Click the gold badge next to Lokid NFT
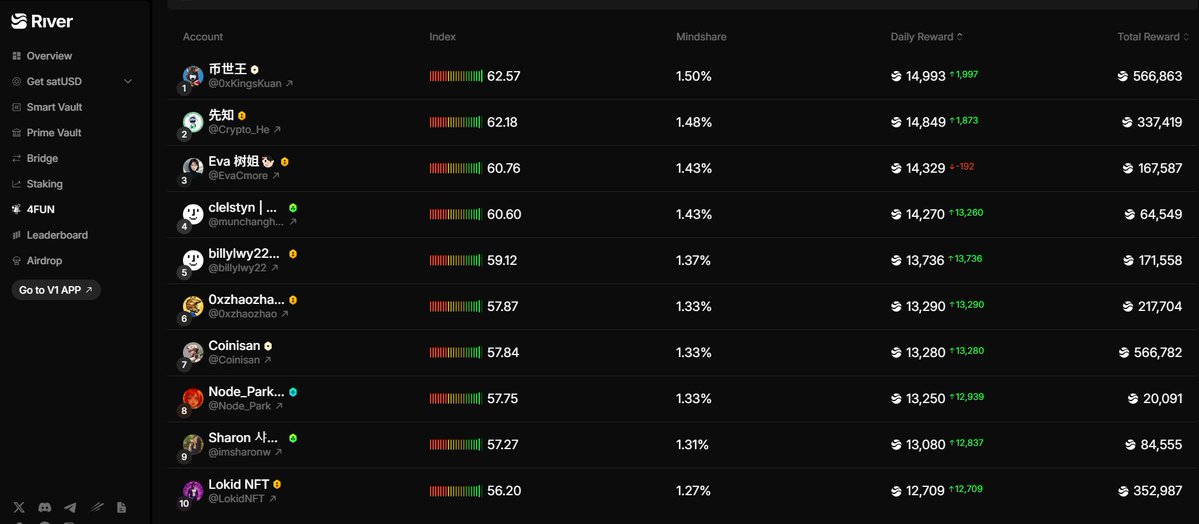The image size is (1199, 524). point(277,484)
